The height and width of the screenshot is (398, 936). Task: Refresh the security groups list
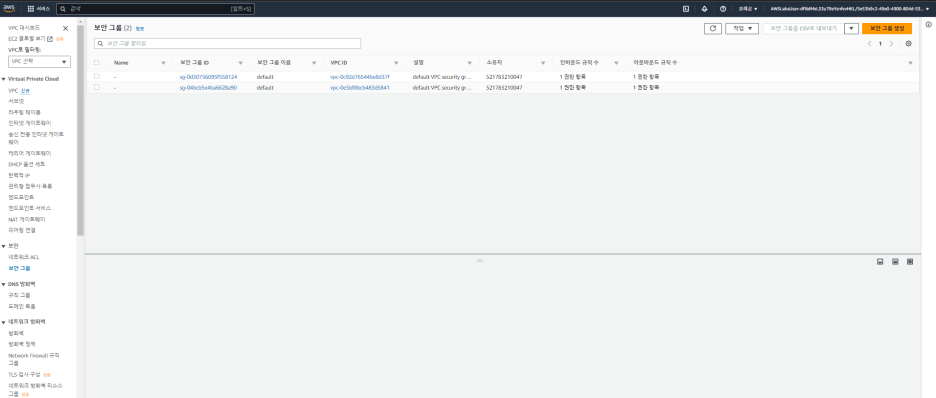tap(712, 28)
